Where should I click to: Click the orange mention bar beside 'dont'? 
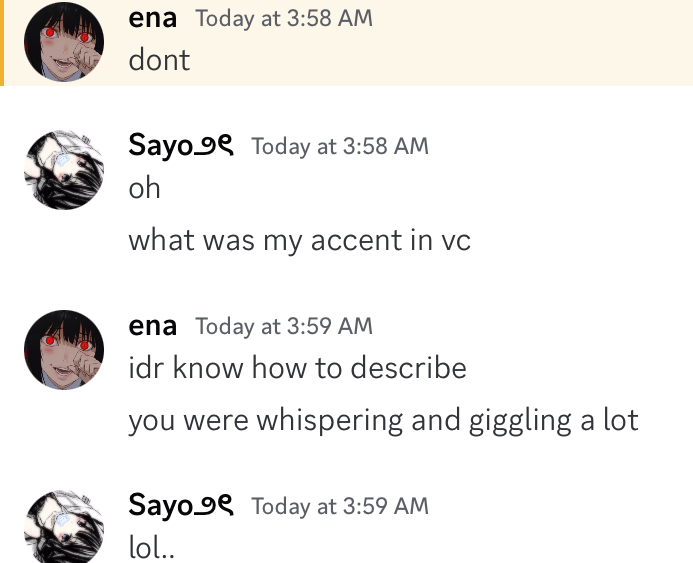tap(2, 42)
